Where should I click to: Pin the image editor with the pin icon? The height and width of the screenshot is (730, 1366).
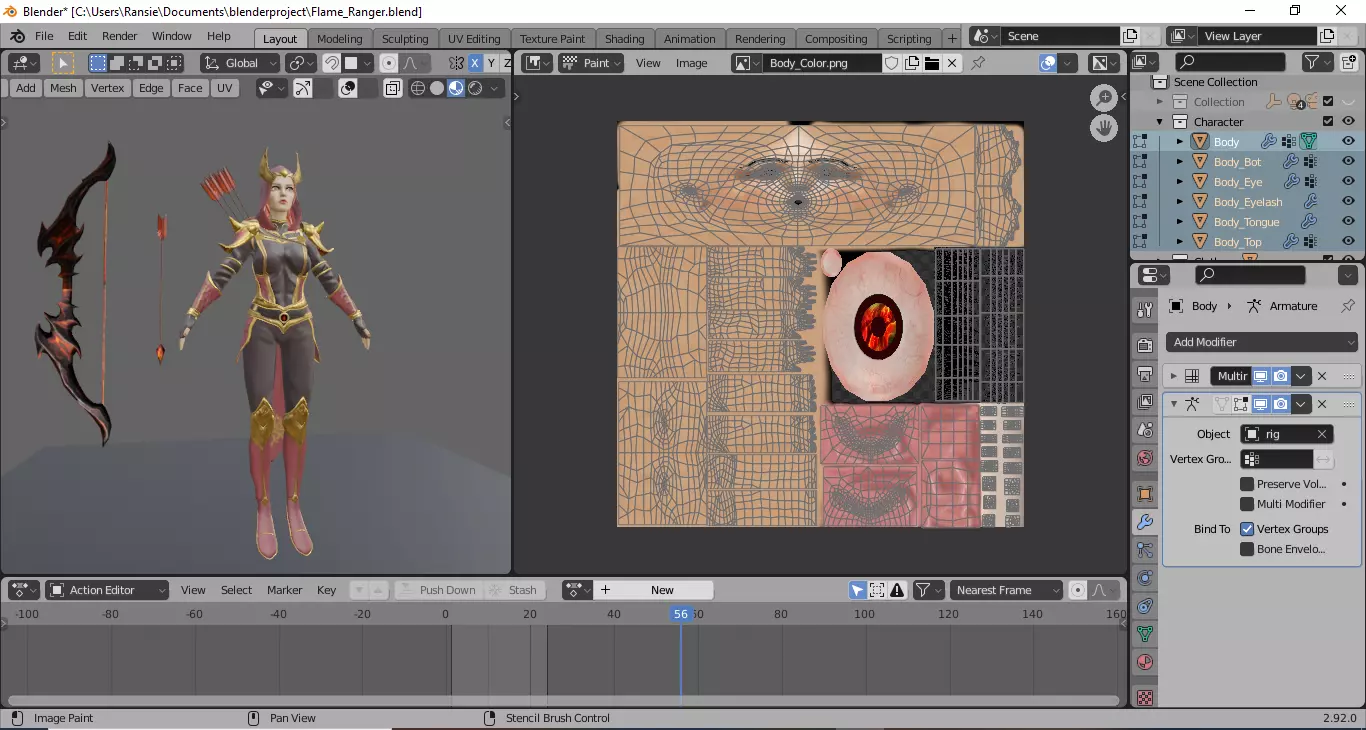coord(978,63)
